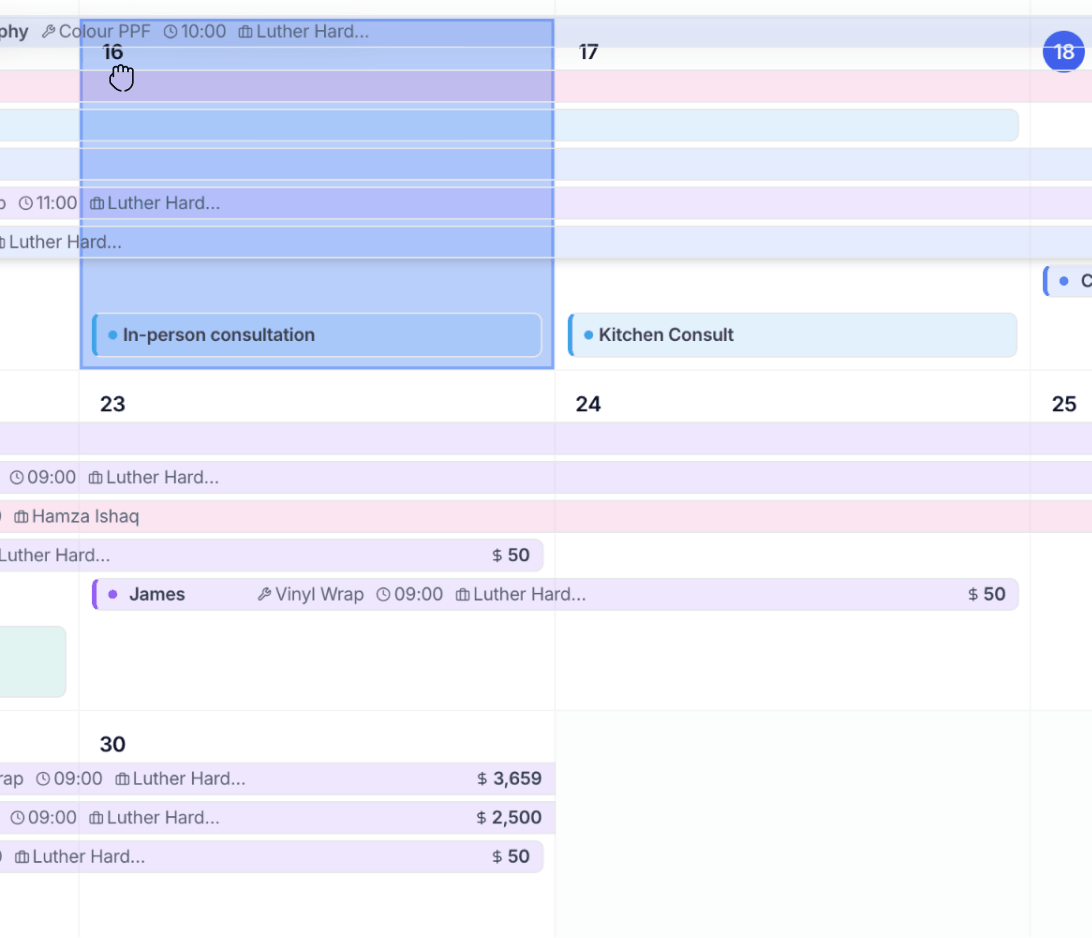This screenshot has height=938, width=1092.
Task: Click the dollar icon beside 2,500
Action: (481, 818)
